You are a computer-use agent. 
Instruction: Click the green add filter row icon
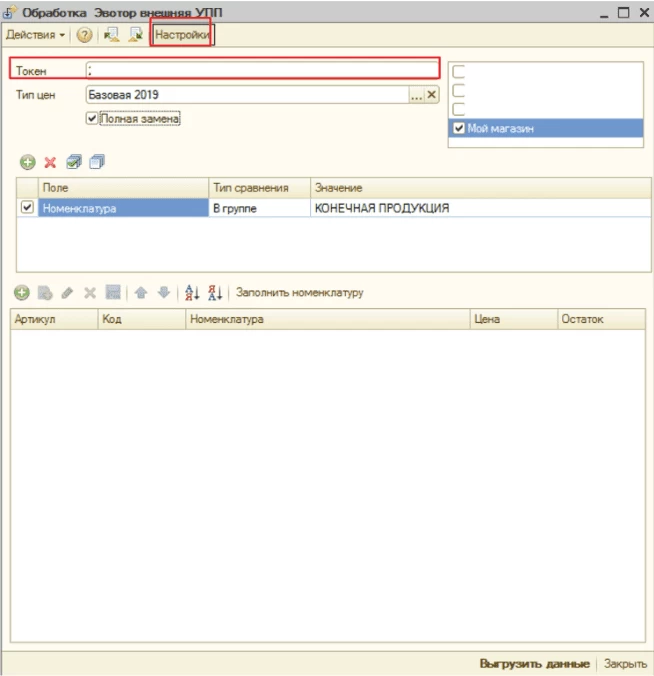click(x=27, y=162)
